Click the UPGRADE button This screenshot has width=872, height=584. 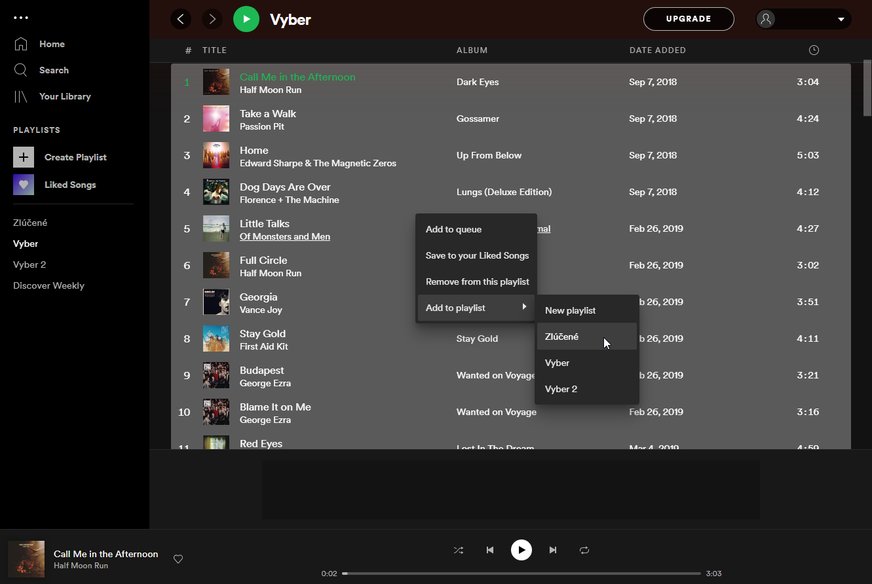pos(688,19)
